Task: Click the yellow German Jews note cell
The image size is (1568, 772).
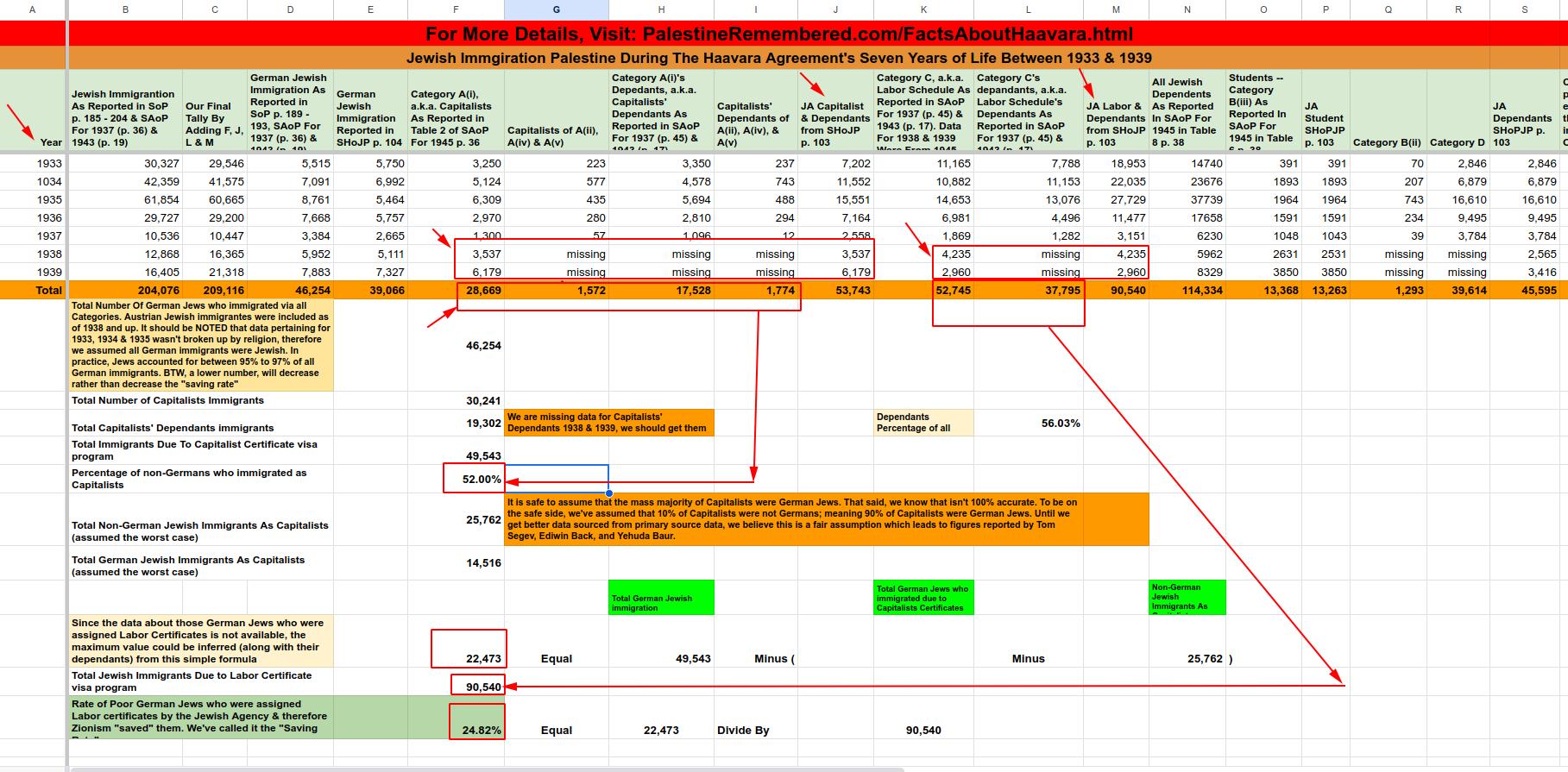Action: pyautogui.click(x=200, y=344)
